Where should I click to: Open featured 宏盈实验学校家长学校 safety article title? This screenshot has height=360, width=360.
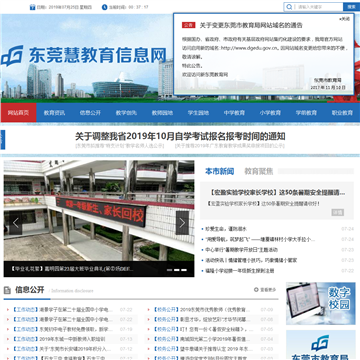(277, 193)
